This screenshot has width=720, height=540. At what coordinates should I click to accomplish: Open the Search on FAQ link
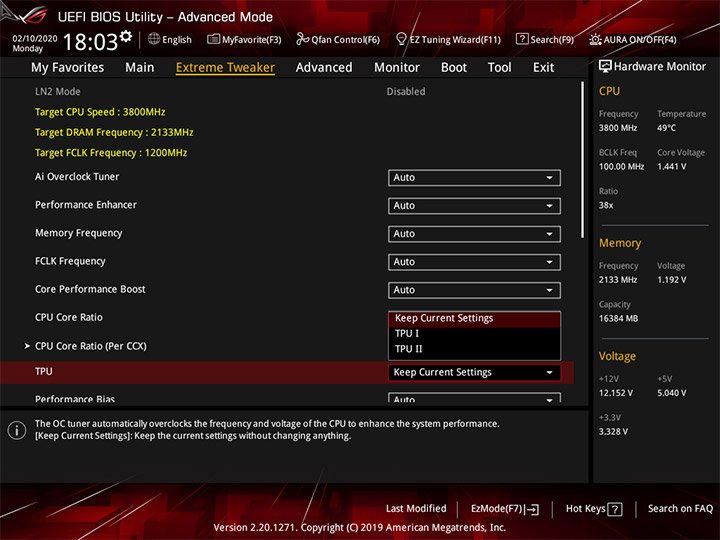pos(680,509)
